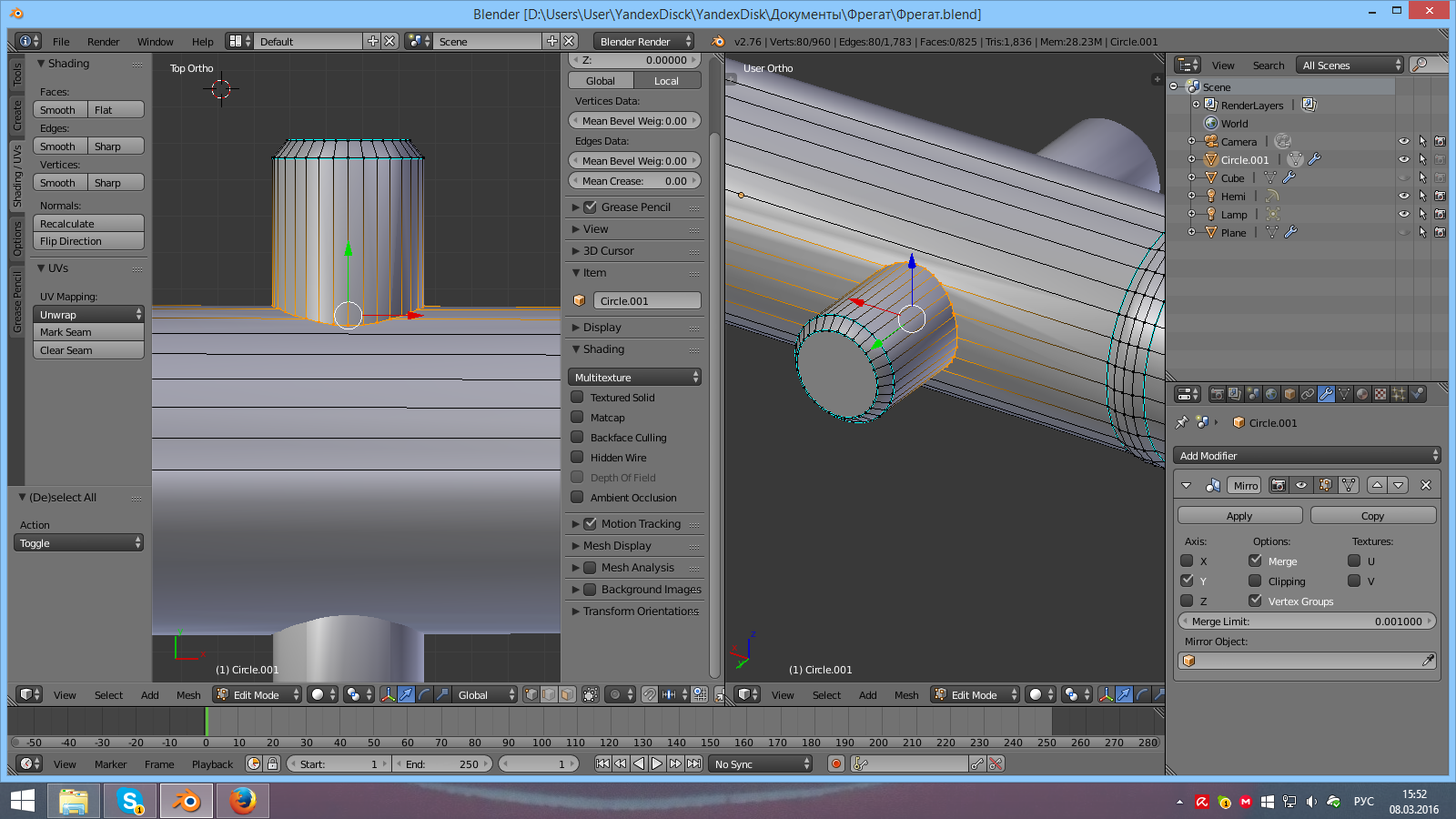Open the World properties tab icon
This screenshot has width=1456, height=819.
point(1271,394)
